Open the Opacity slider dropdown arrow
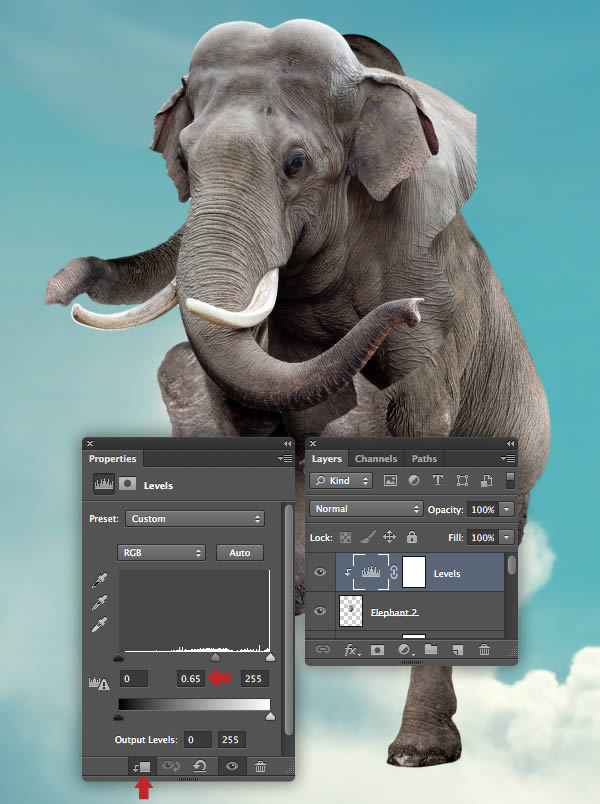 coord(507,509)
